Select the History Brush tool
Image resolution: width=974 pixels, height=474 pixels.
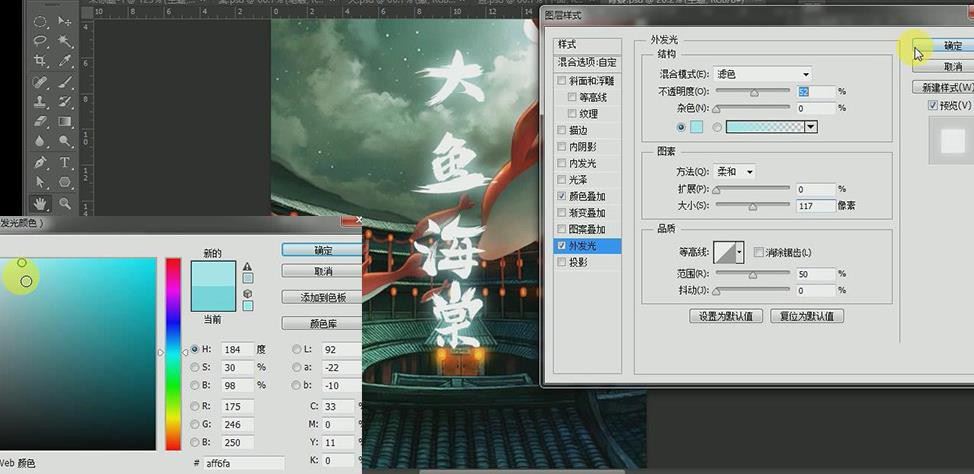tap(65, 101)
